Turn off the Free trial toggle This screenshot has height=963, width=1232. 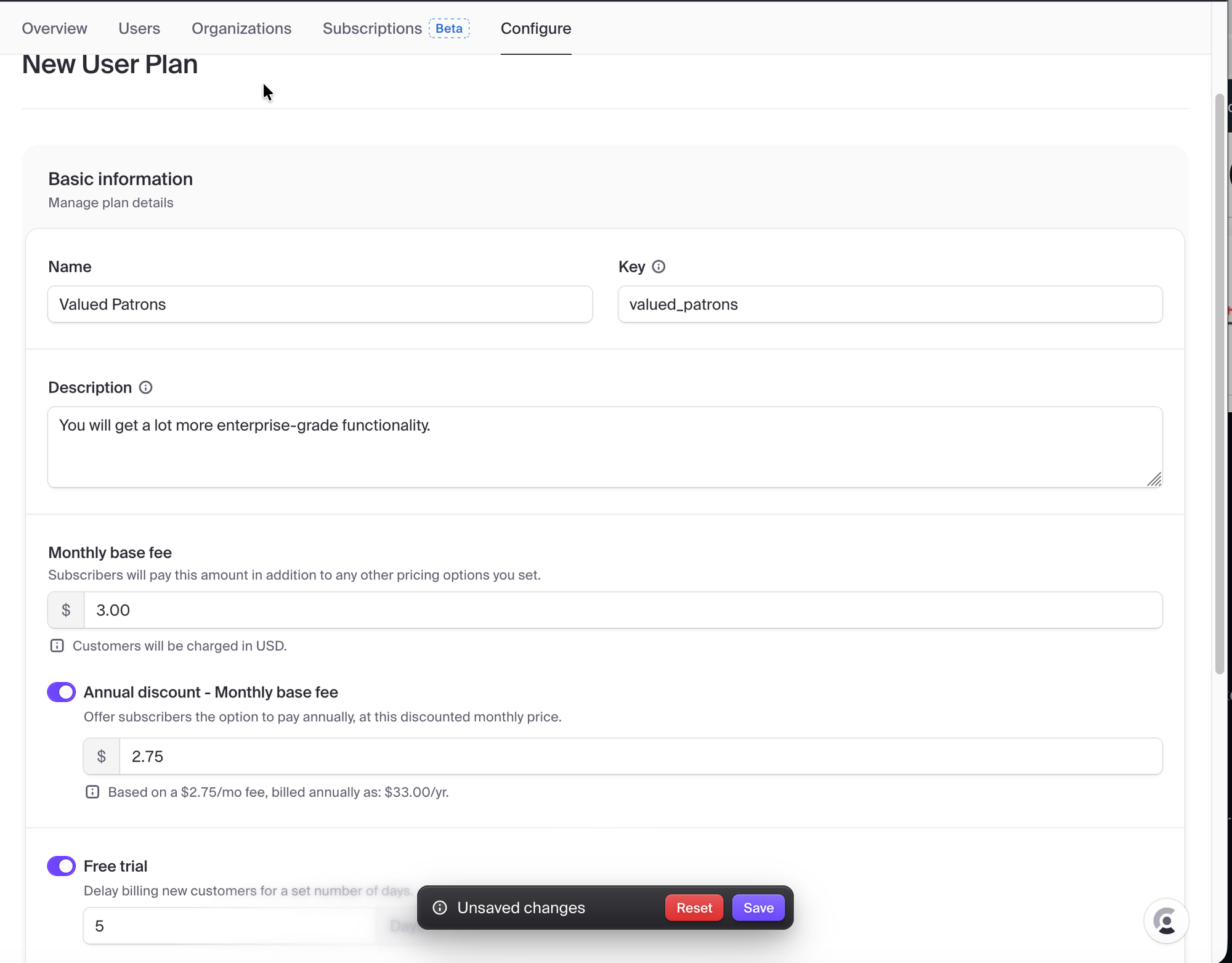pyautogui.click(x=62, y=866)
